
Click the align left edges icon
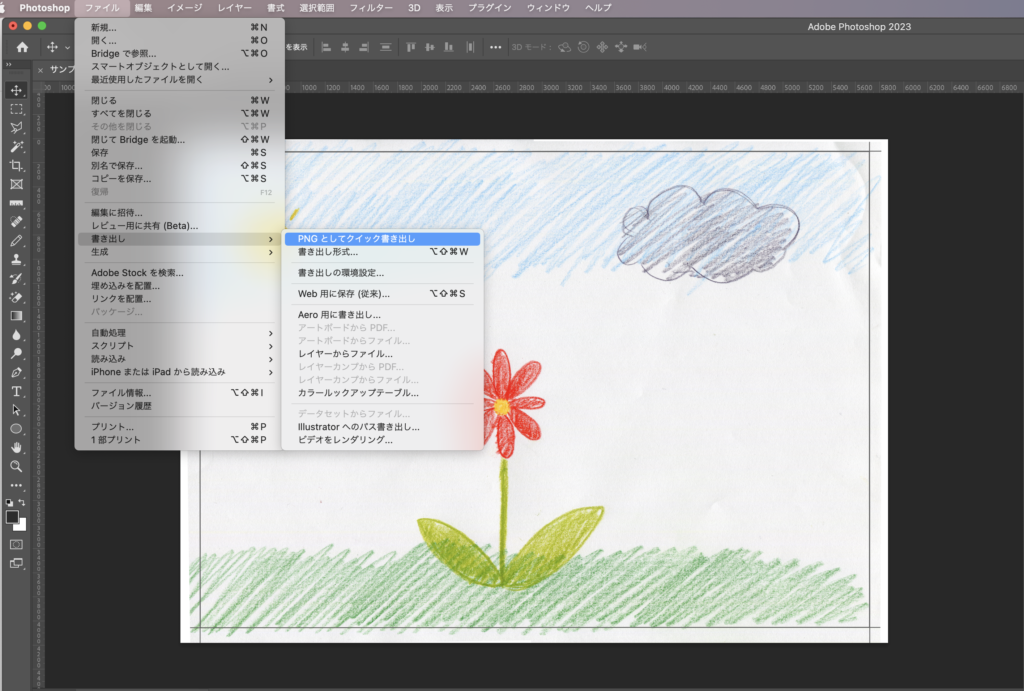(326, 47)
